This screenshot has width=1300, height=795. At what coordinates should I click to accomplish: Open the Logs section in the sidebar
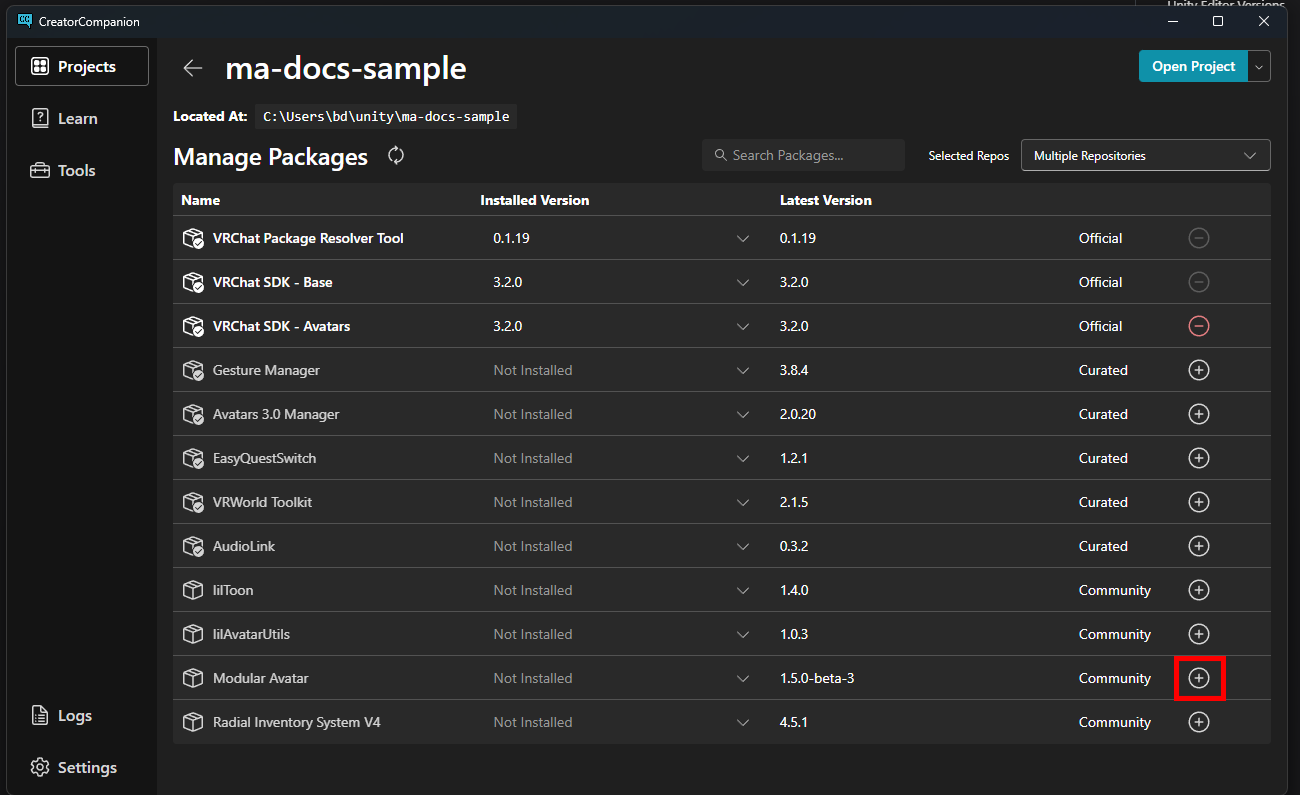(x=82, y=715)
